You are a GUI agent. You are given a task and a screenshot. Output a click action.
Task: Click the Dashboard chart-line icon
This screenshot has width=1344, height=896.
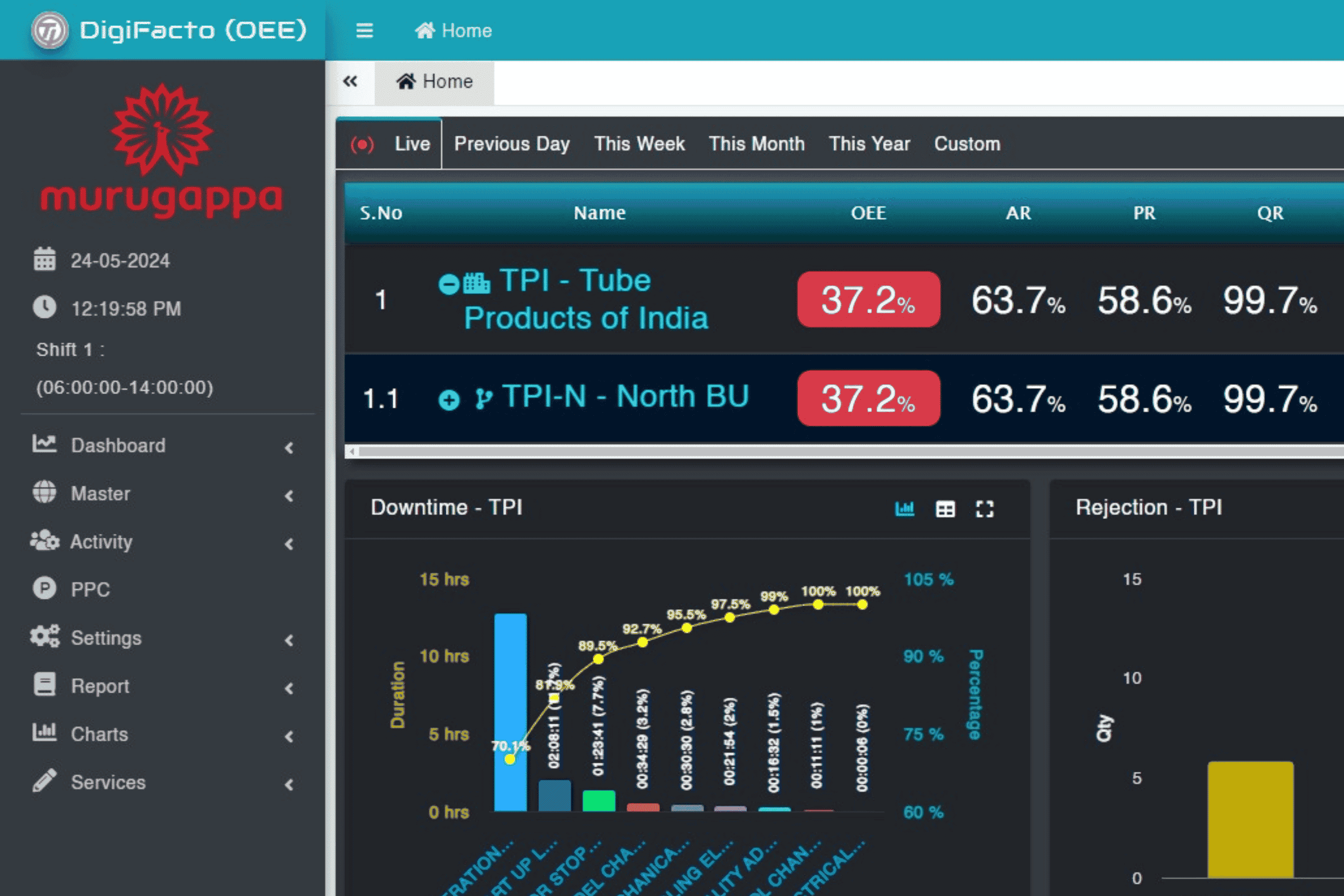(x=44, y=444)
